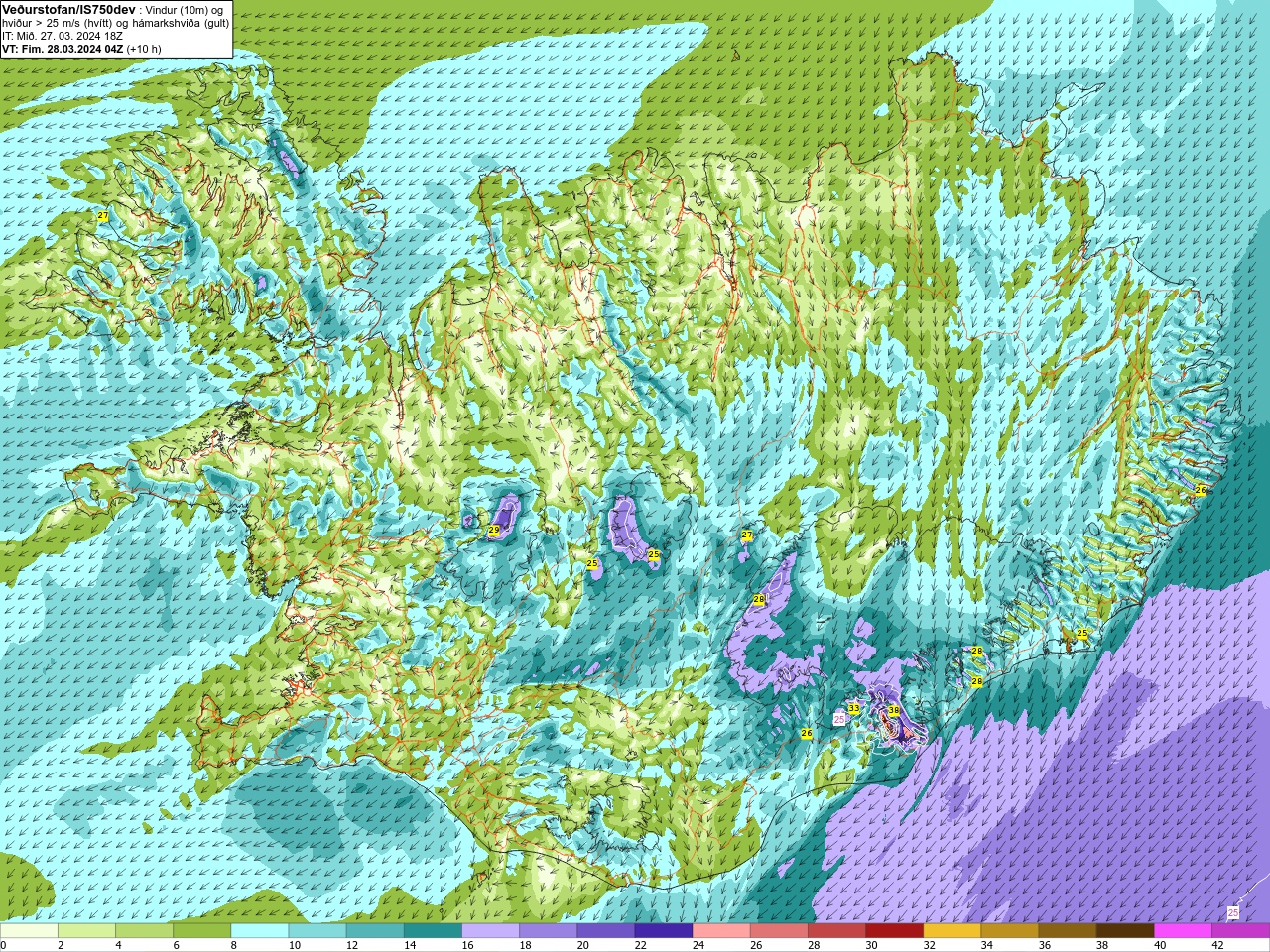Select the golden yellow 32–34 m/s legend swatch
This screenshot has width=1270, height=952.
point(952,931)
